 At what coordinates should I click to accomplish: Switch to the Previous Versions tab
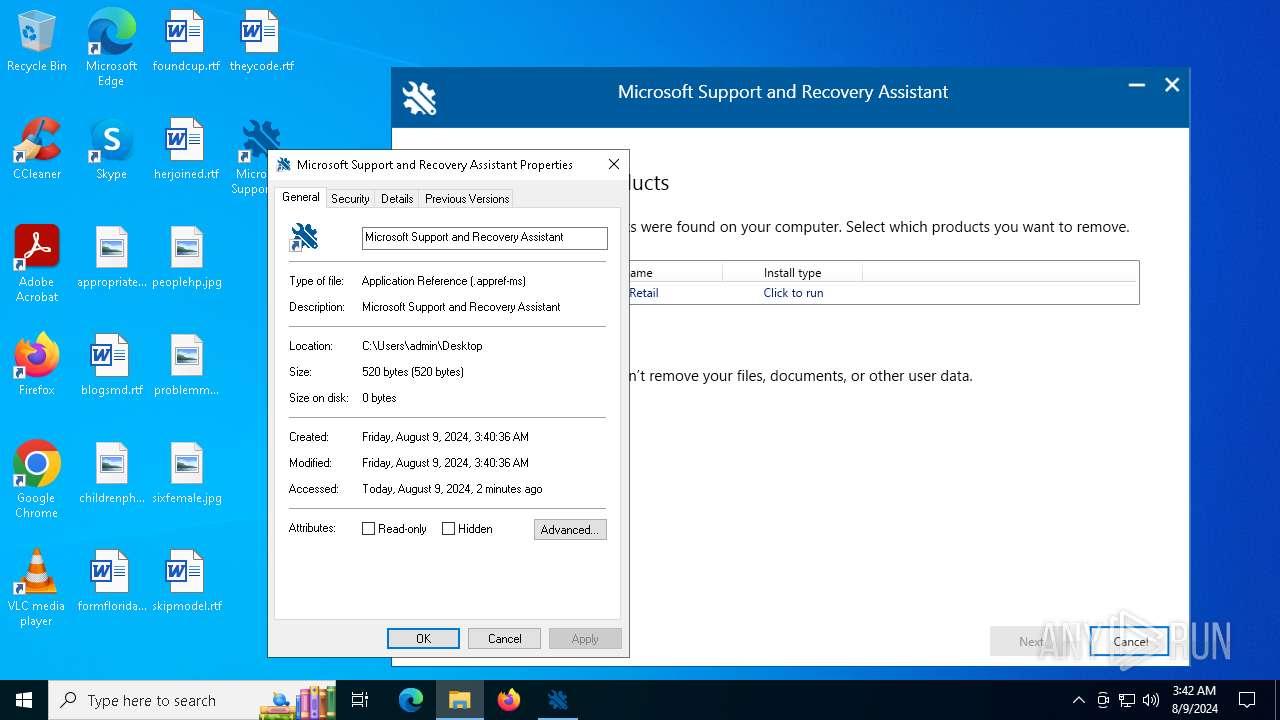tap(467, 199)
